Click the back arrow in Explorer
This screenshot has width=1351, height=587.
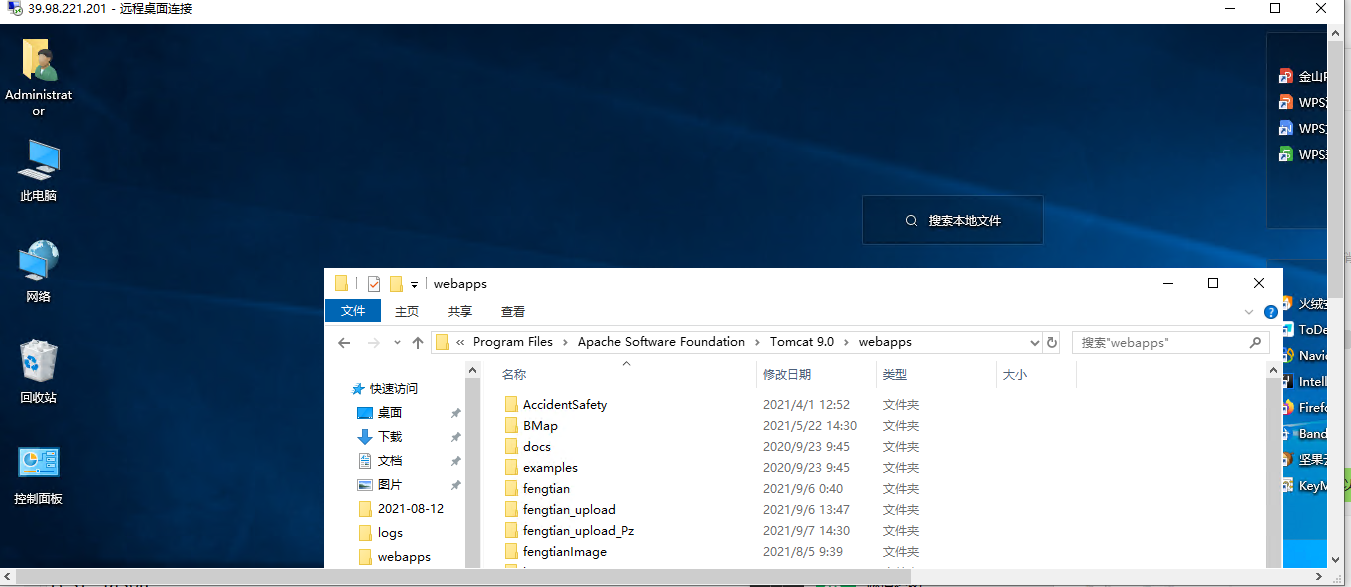(344, 343)
